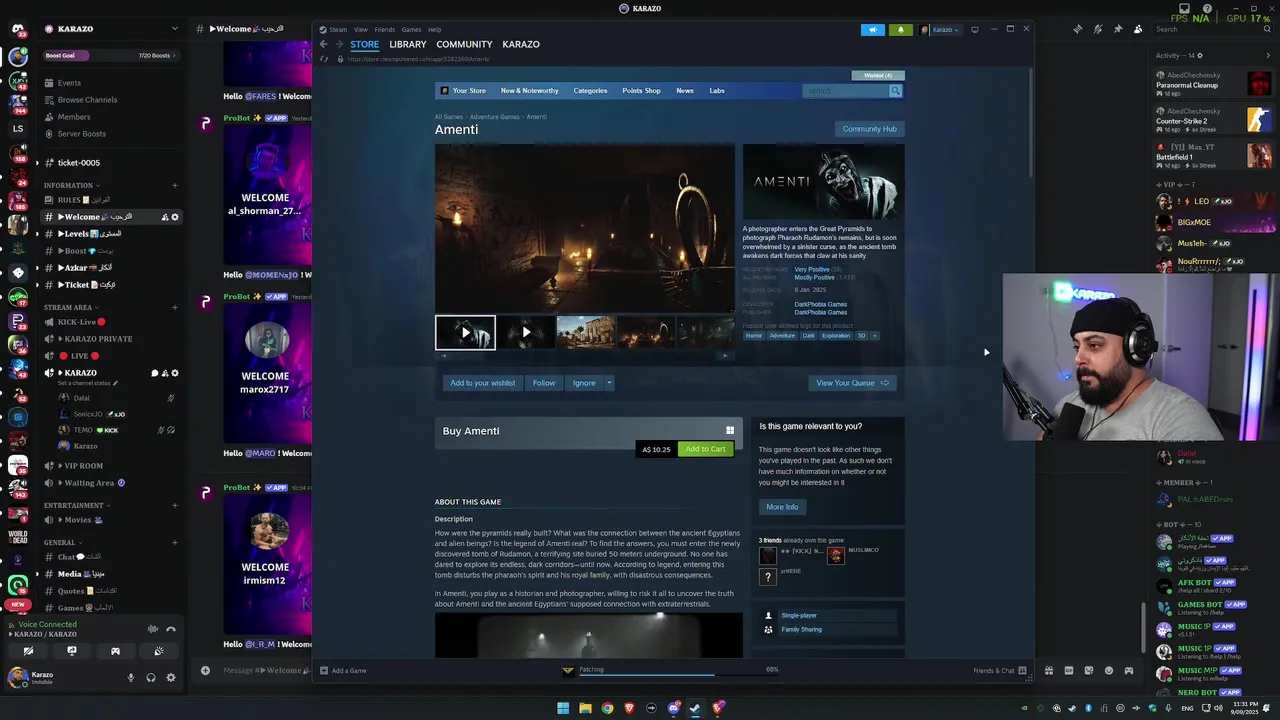Add Amenti to your wishlist
This screenshot has height=720, width=1280.
click(x=482, y=383)
